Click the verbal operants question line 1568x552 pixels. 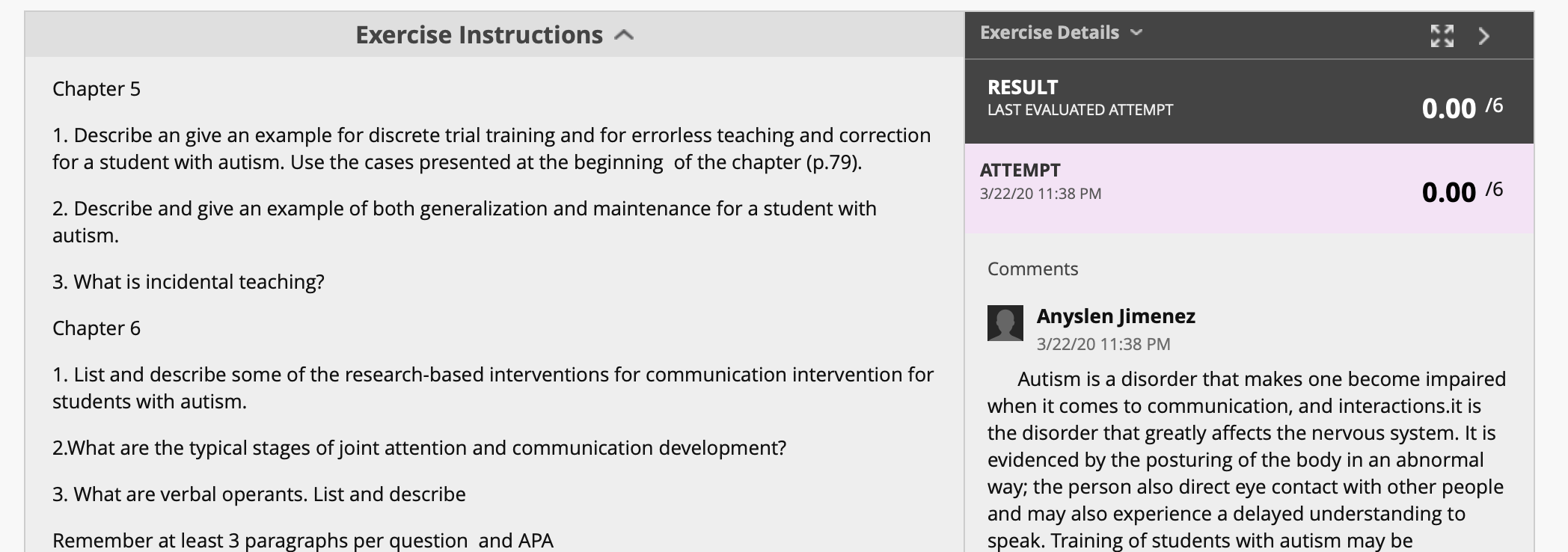259,494
